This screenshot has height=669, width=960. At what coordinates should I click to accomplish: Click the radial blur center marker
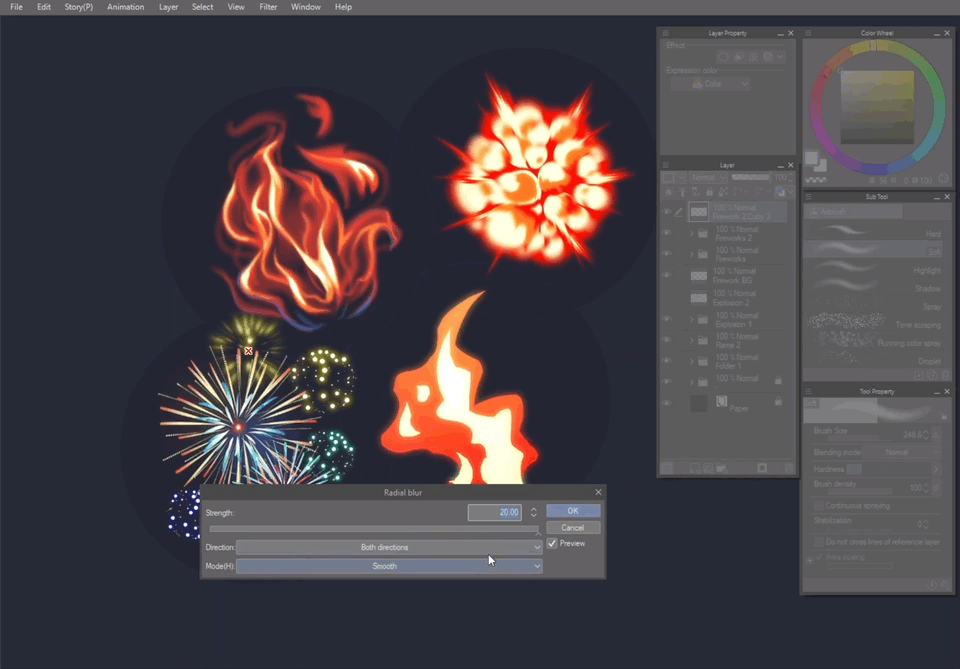pos(249,351)
